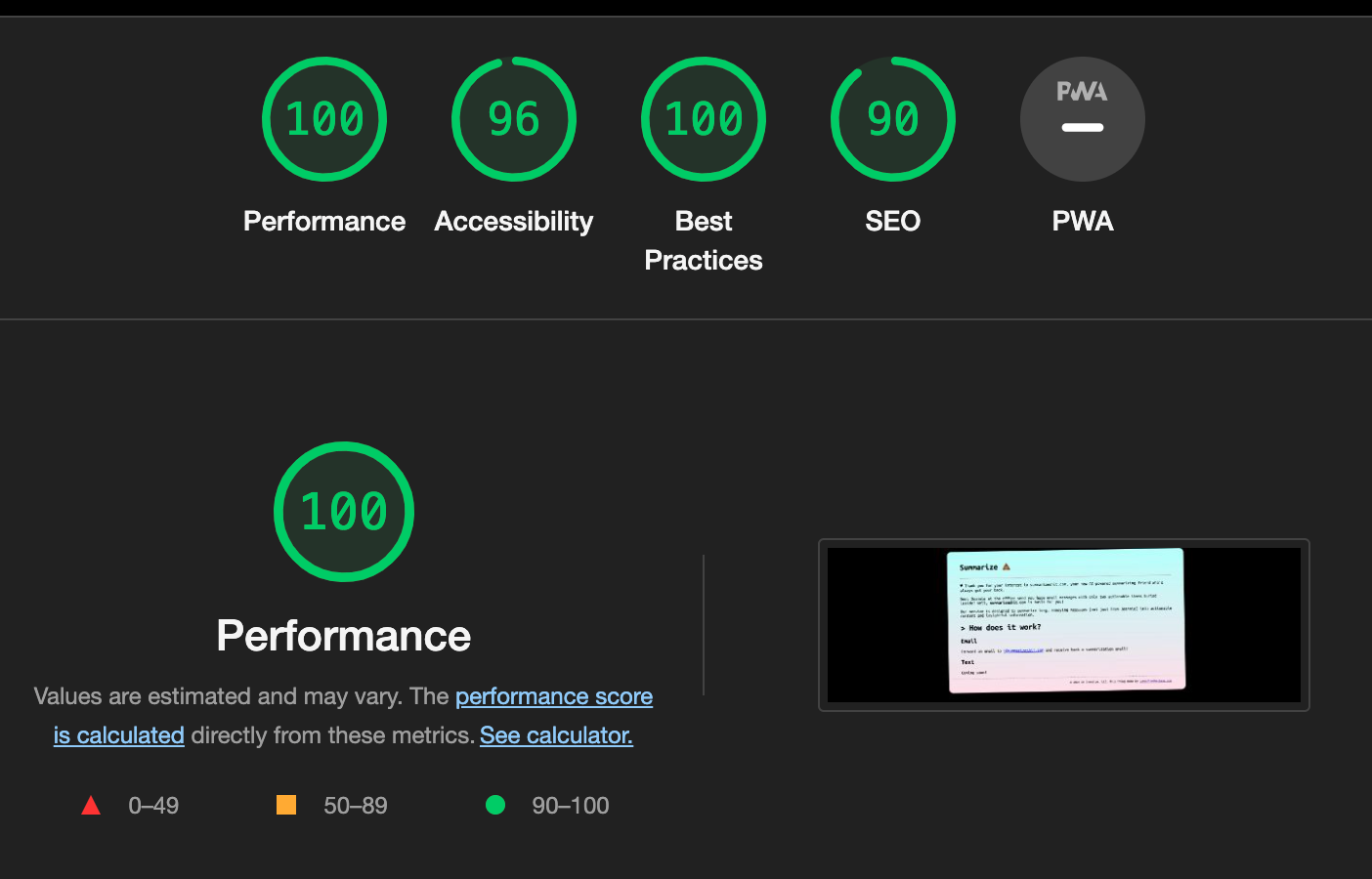Open the See calculator link
This screenshot has height=879, width=1372.
[x=556, y=735]
